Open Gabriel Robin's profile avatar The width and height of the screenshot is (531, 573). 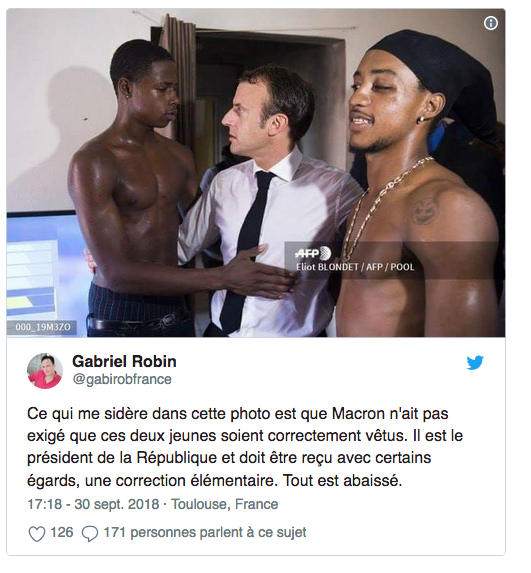click(x=45, y=371)
